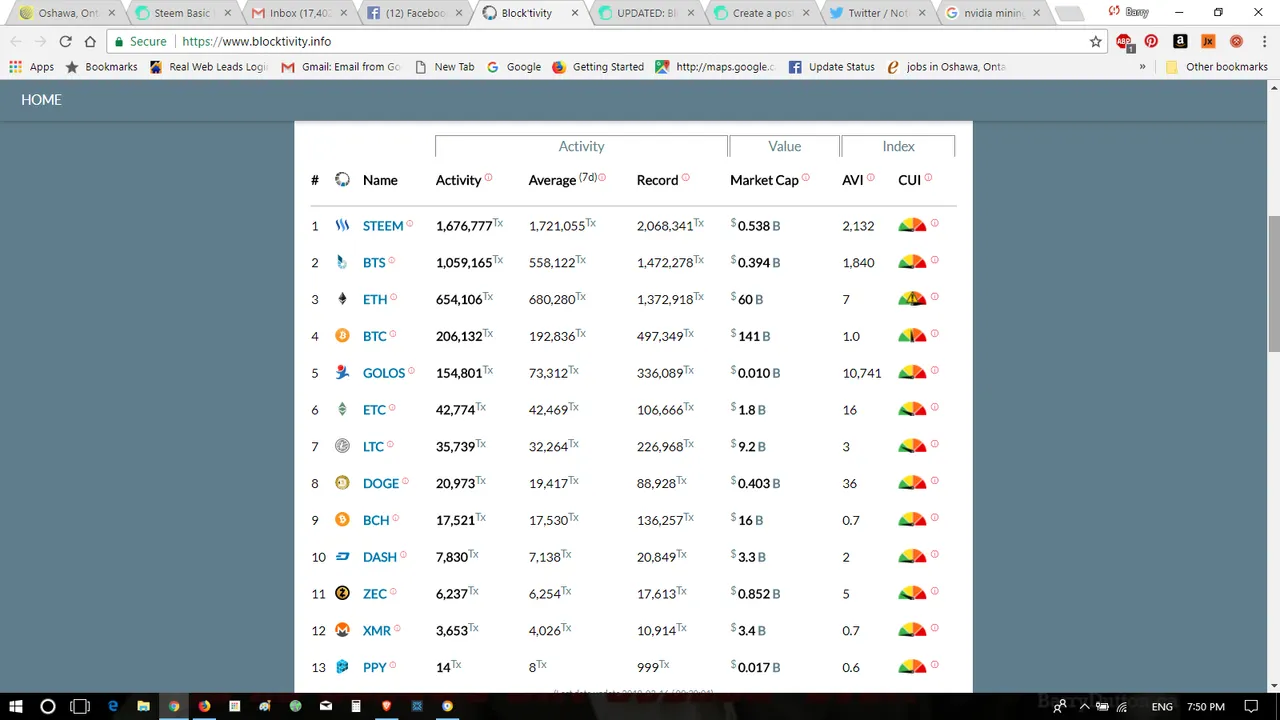The width and height of the screenshot is (1280, 720).
Task: Click the BTC orange logo icon
Action: 342,336
